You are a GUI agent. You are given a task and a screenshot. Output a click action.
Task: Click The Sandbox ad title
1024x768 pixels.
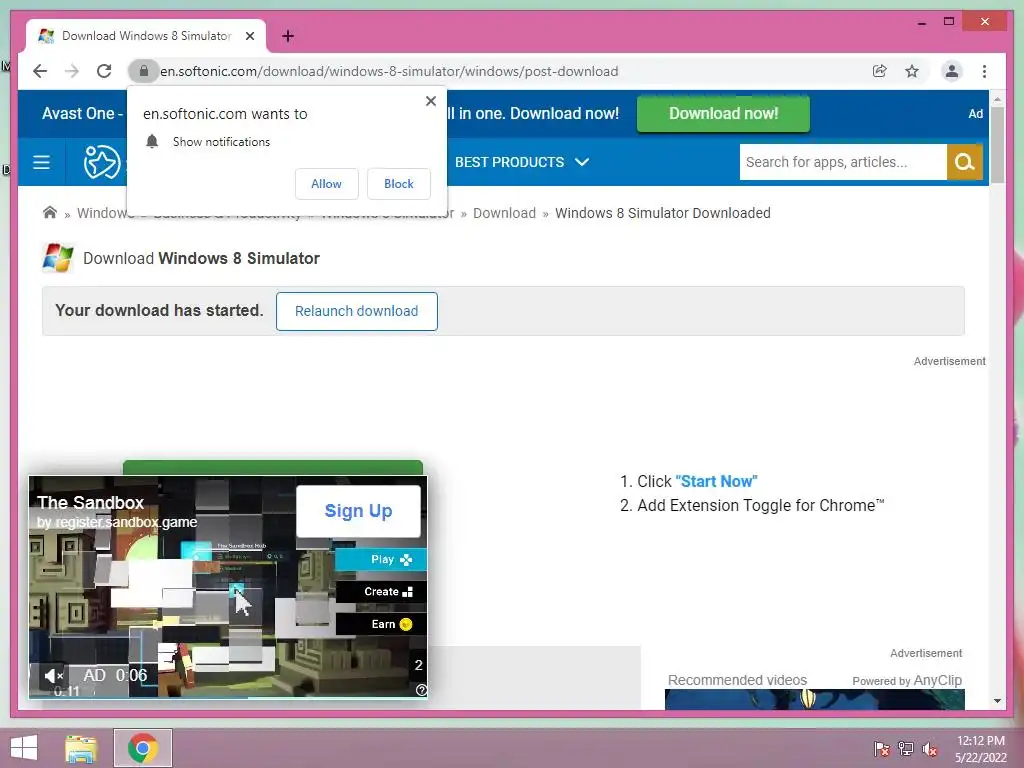coord(90,502)
